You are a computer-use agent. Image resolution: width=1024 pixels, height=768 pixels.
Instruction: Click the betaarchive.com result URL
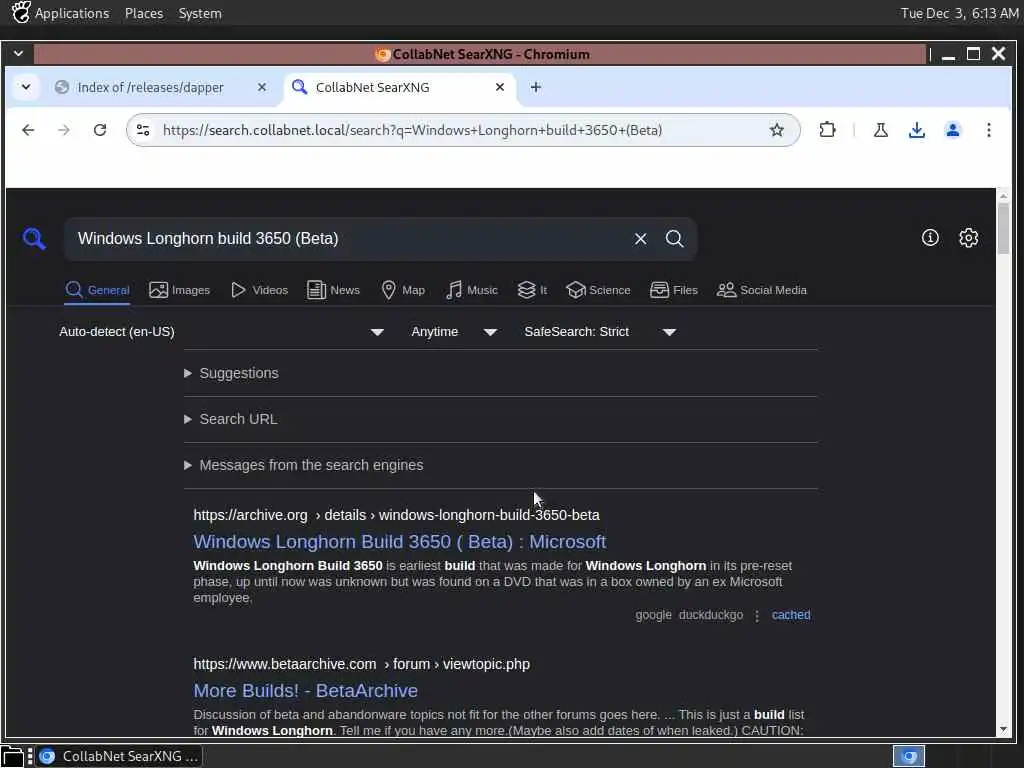point(361,664)
